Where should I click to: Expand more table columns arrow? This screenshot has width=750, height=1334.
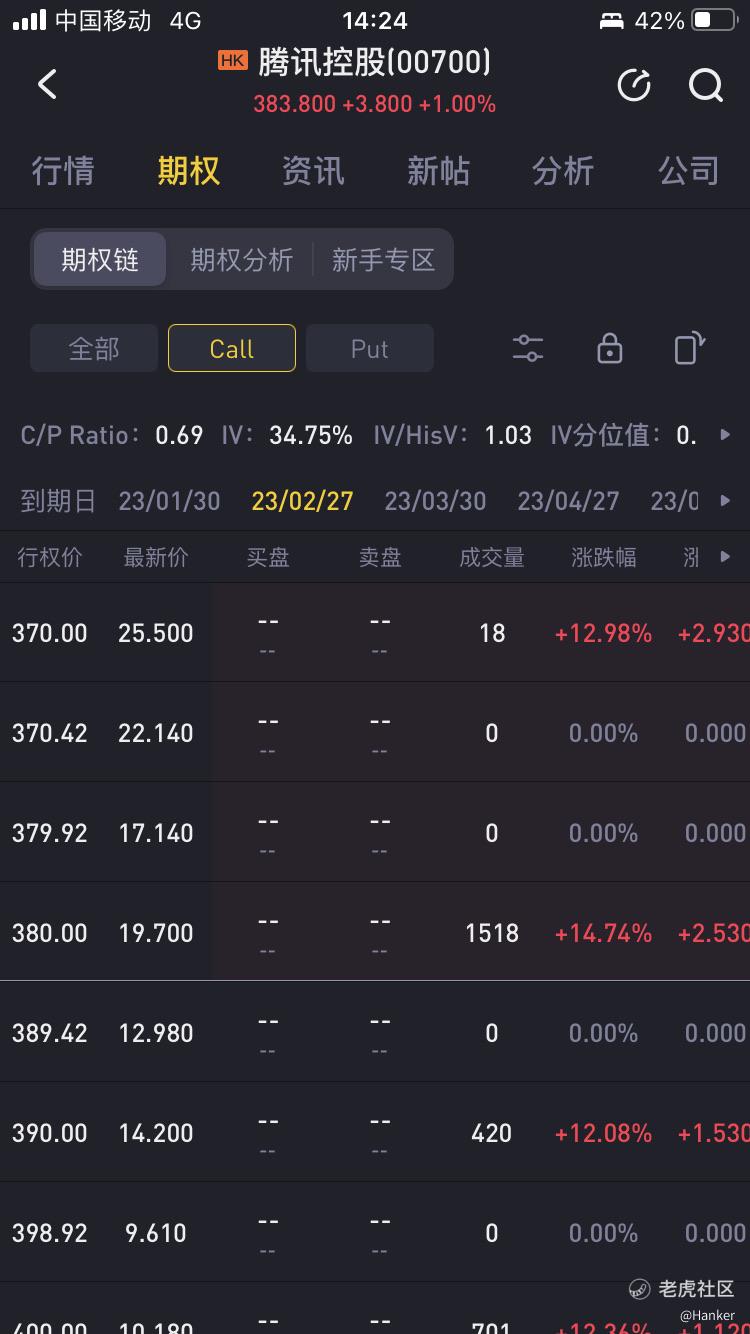coord(726,557)
